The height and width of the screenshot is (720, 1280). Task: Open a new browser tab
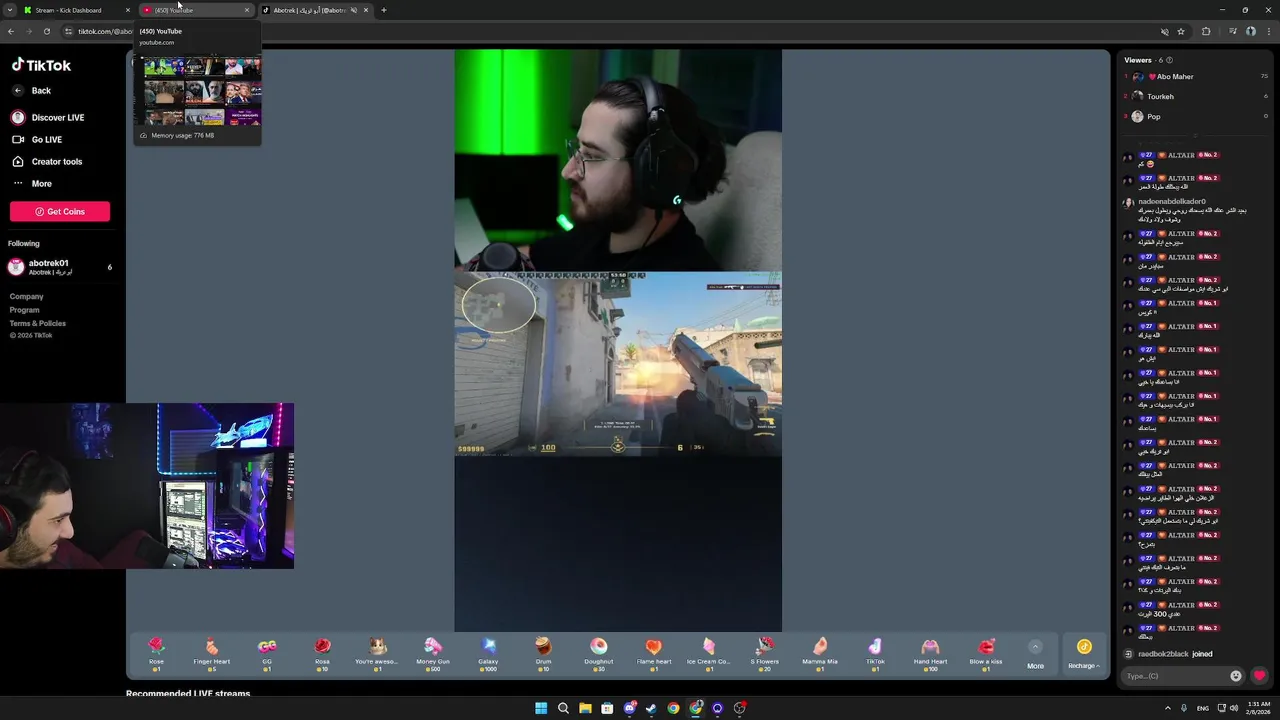(384, 10)
